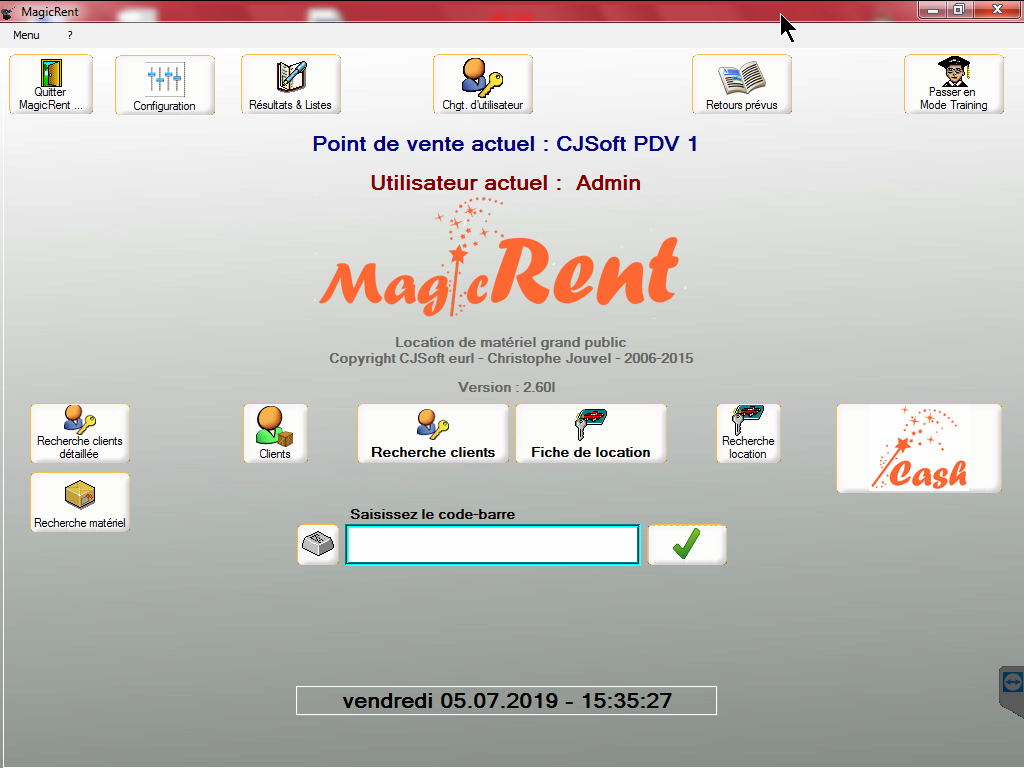Click the 'Copyright CJSoft eurl' line
Image resolution: width=1024 pixels, height=768 pixels.
511,359
